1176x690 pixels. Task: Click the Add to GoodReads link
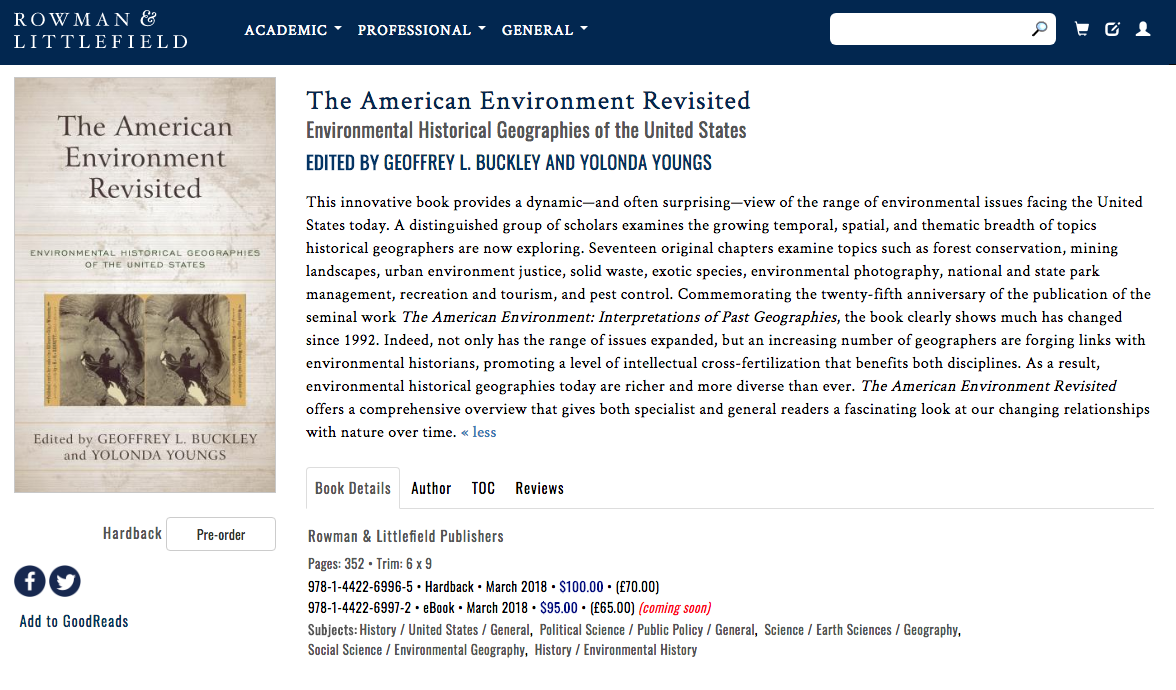point(73,621)
